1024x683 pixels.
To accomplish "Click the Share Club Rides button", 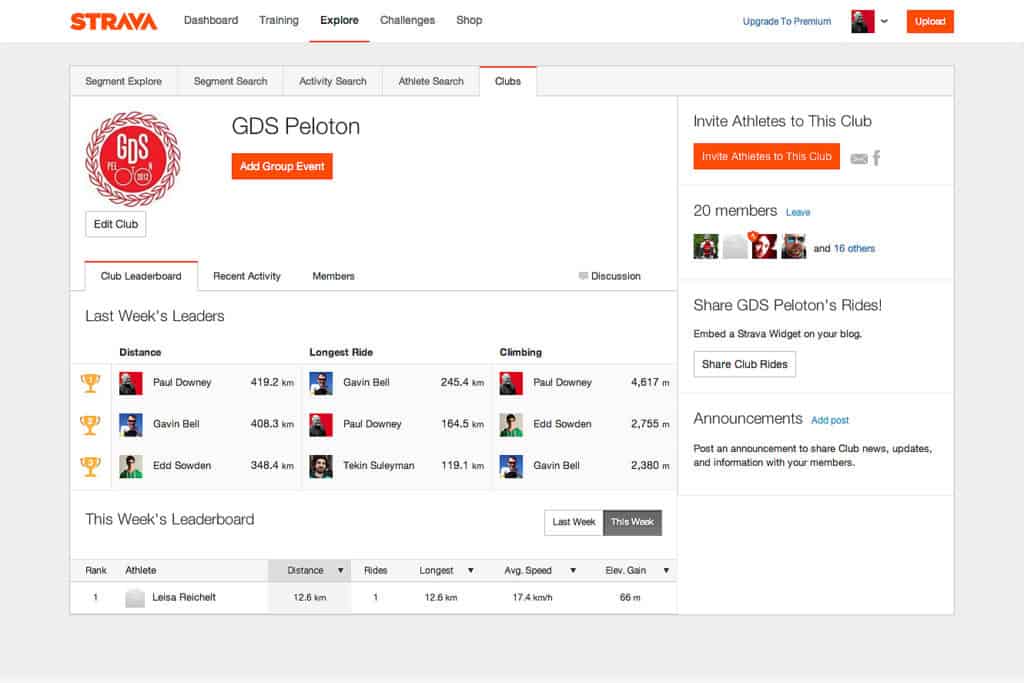I will 744,364.
